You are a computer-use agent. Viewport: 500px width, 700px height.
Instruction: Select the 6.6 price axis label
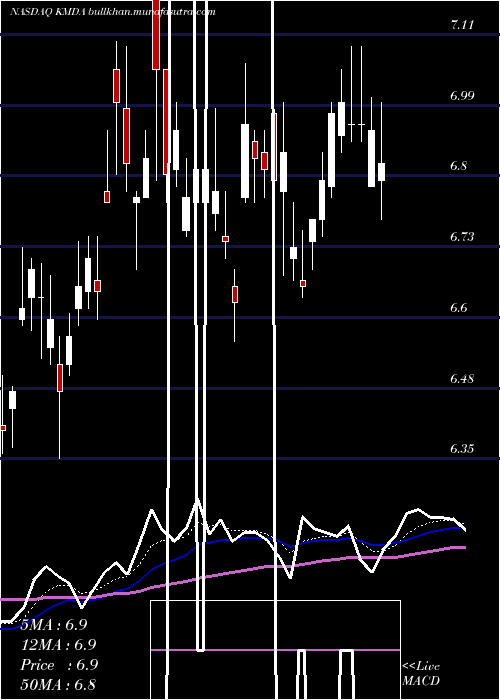tap(458, 308)
